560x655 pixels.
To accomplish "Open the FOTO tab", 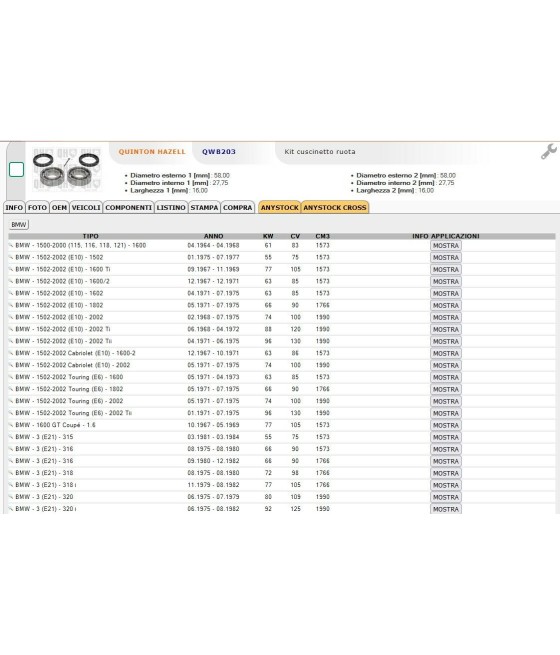I will (x=37, y=208).
